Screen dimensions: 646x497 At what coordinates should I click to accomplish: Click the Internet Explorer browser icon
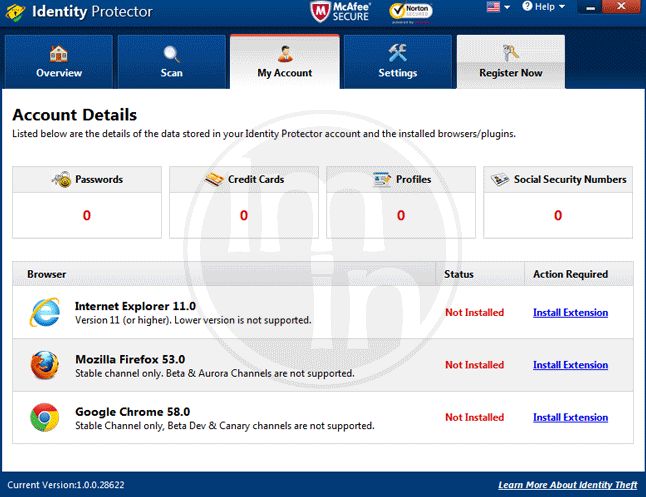44,313
